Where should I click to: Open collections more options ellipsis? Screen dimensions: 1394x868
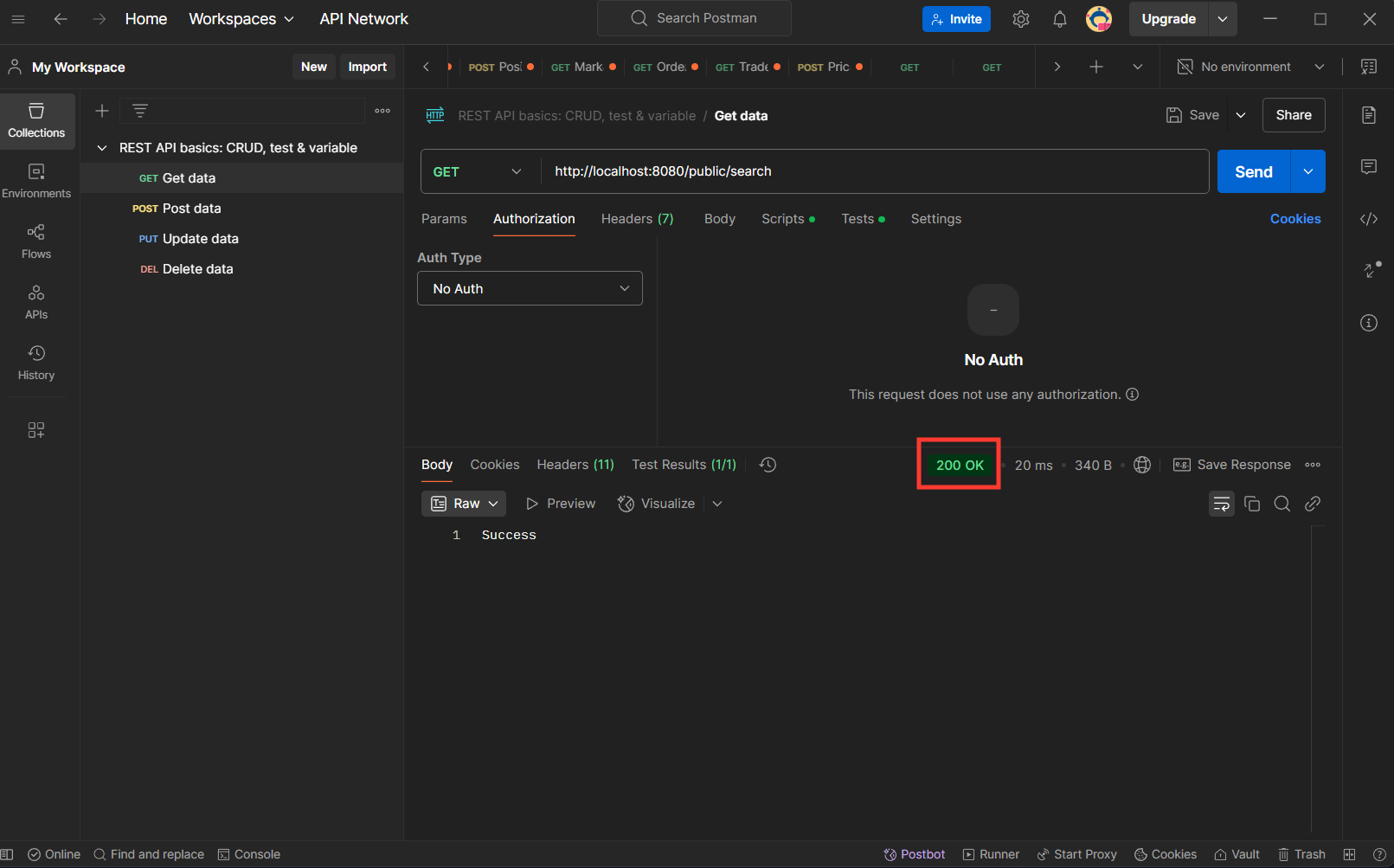(x=382, y=111)
